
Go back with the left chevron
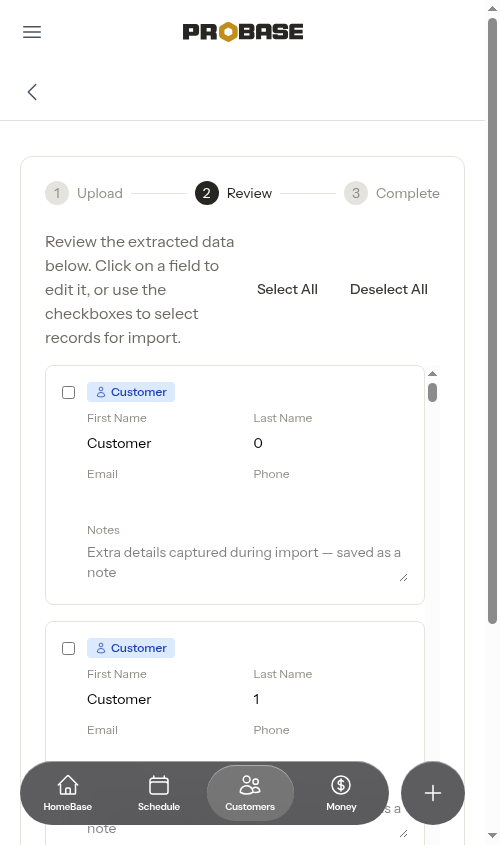32,92
